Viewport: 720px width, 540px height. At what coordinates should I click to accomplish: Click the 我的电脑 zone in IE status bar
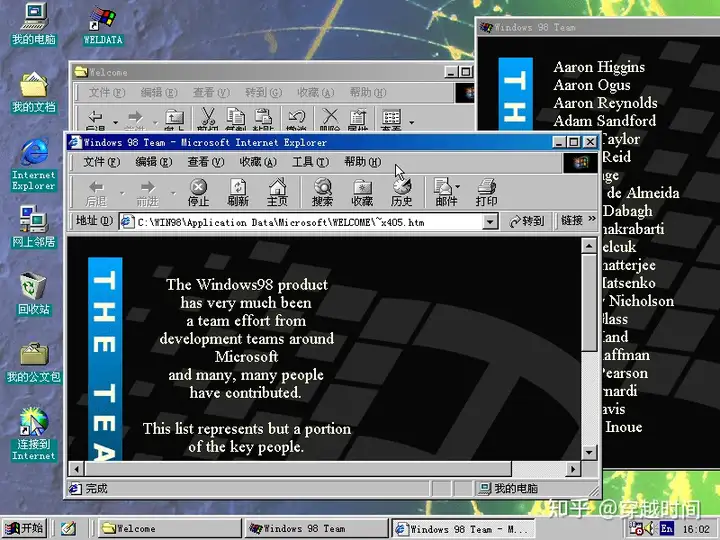coord(508,488)
